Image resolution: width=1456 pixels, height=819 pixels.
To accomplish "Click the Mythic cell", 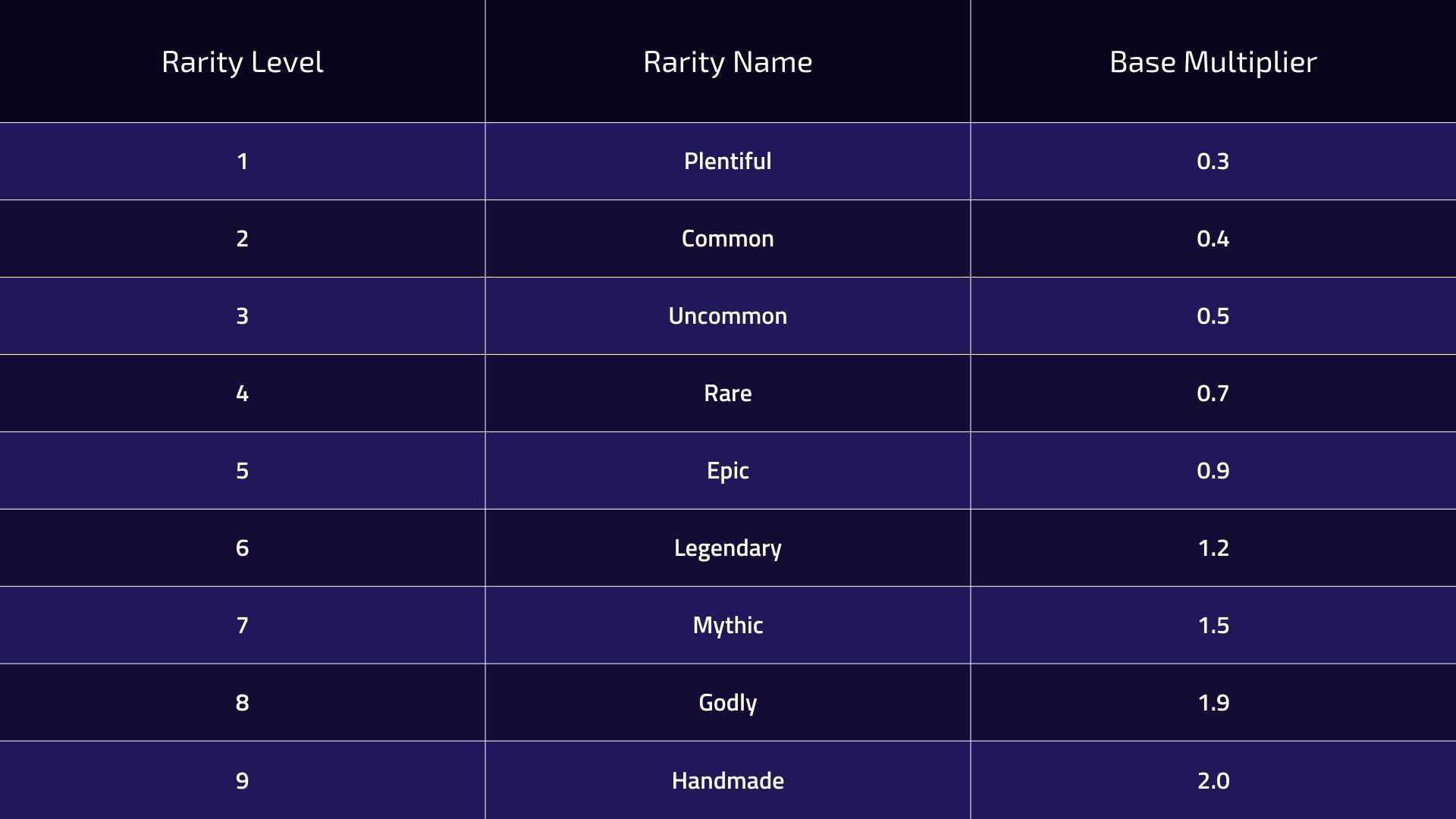I will (727, 625).
